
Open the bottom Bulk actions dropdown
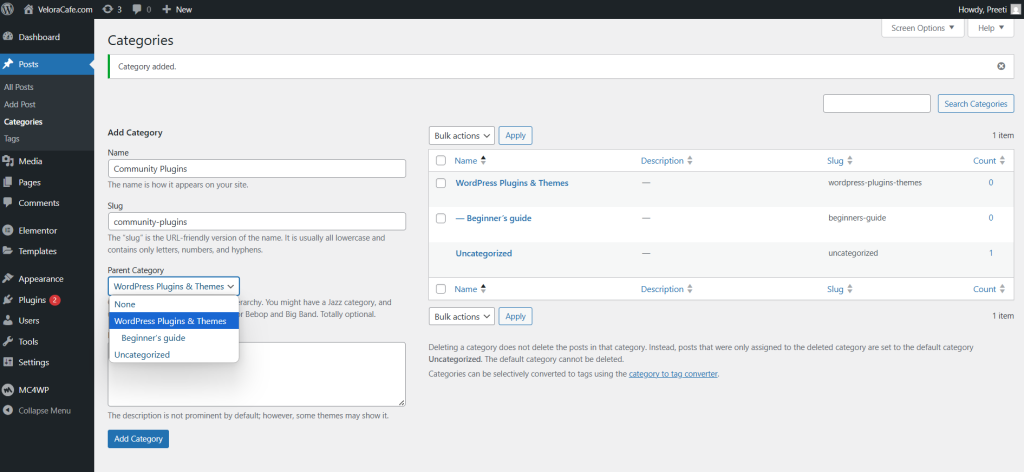tap(462, 317)
